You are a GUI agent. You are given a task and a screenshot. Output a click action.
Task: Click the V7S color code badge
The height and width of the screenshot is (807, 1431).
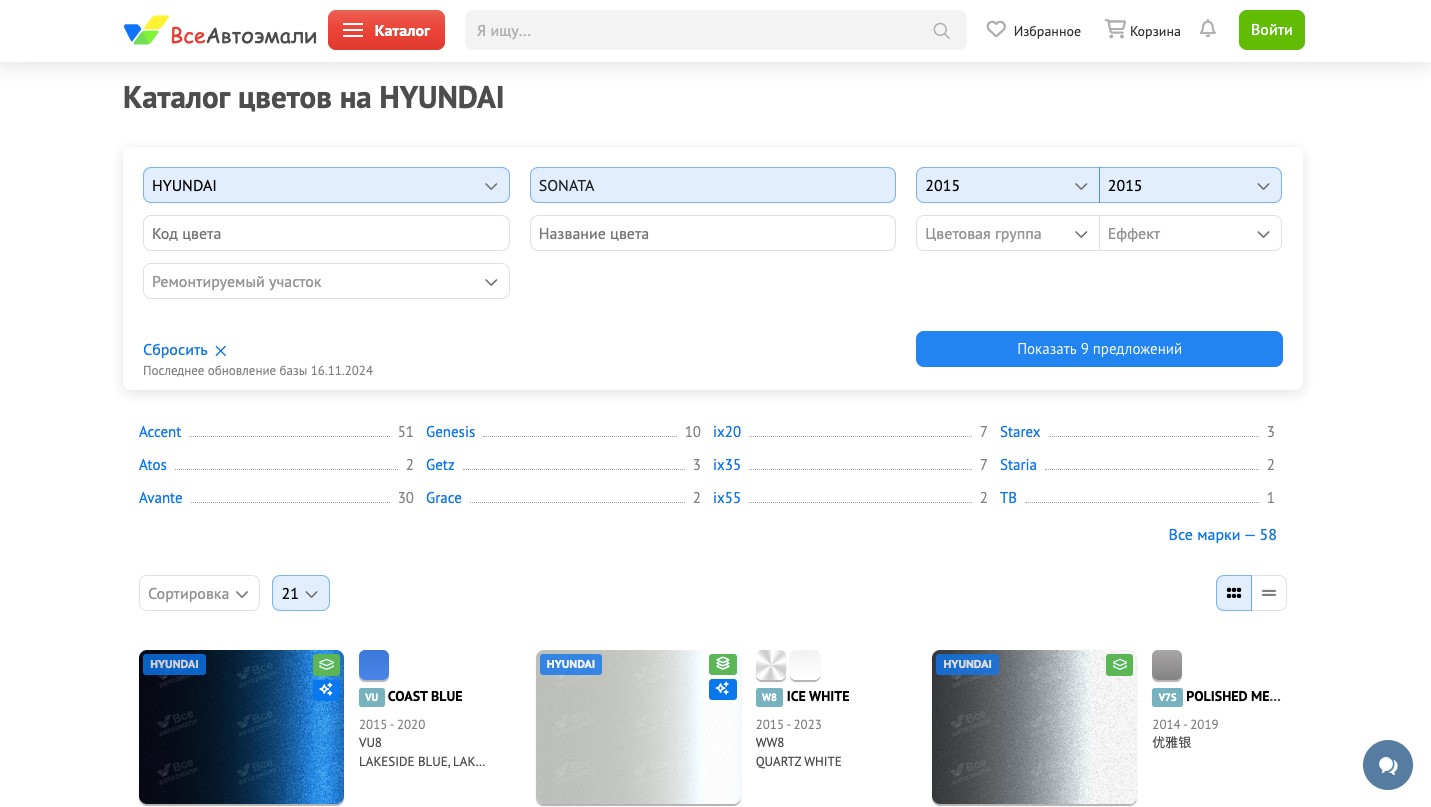click(1167, 697)
